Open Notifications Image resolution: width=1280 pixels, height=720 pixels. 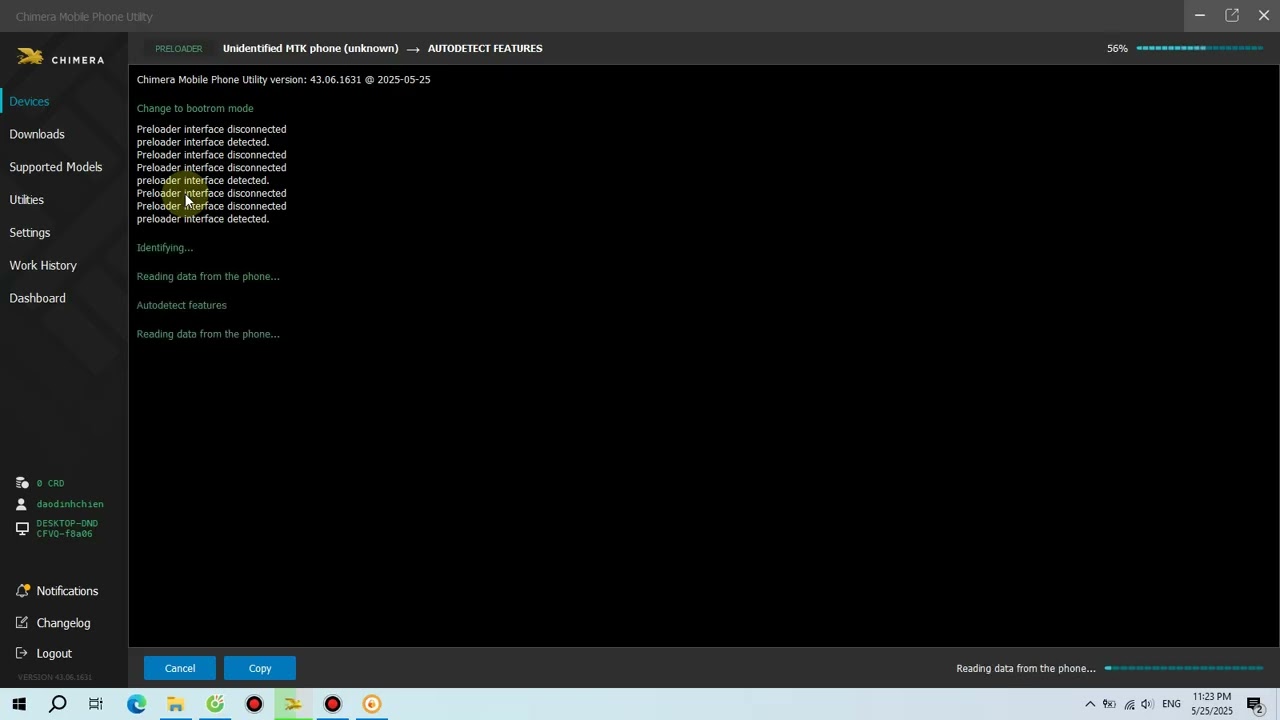(67, 591)
